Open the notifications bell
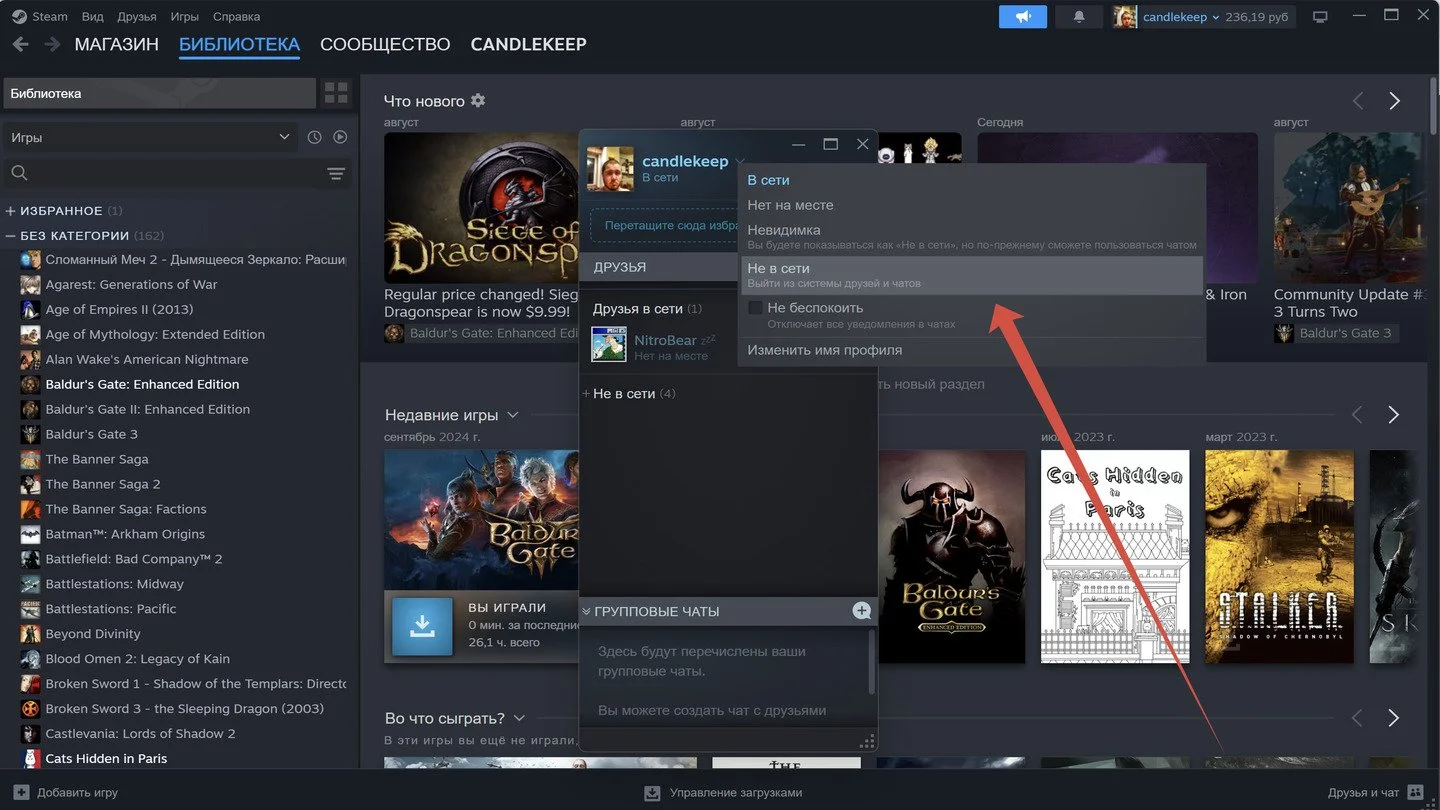Viewport: 1440px width, 810px height. (x=1079, y=17)
